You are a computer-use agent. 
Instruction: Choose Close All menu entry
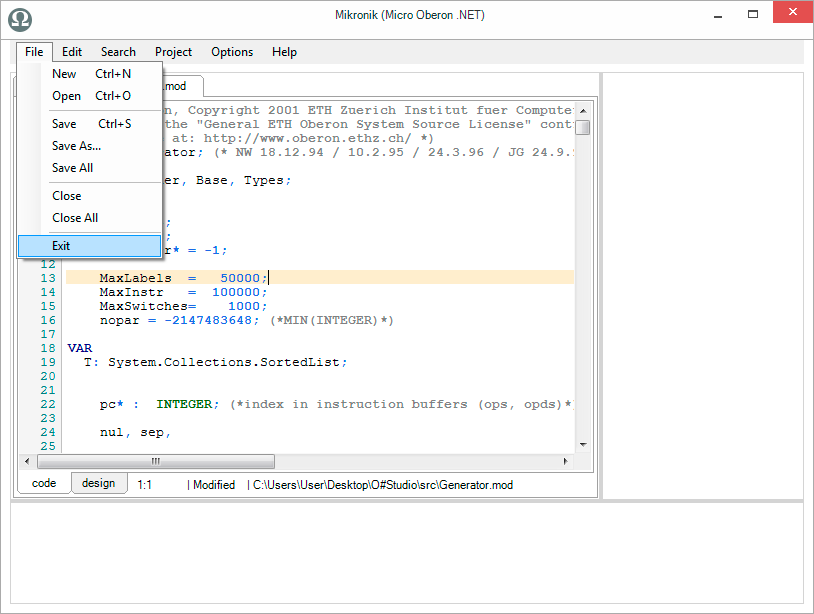[x=90, y=218]
